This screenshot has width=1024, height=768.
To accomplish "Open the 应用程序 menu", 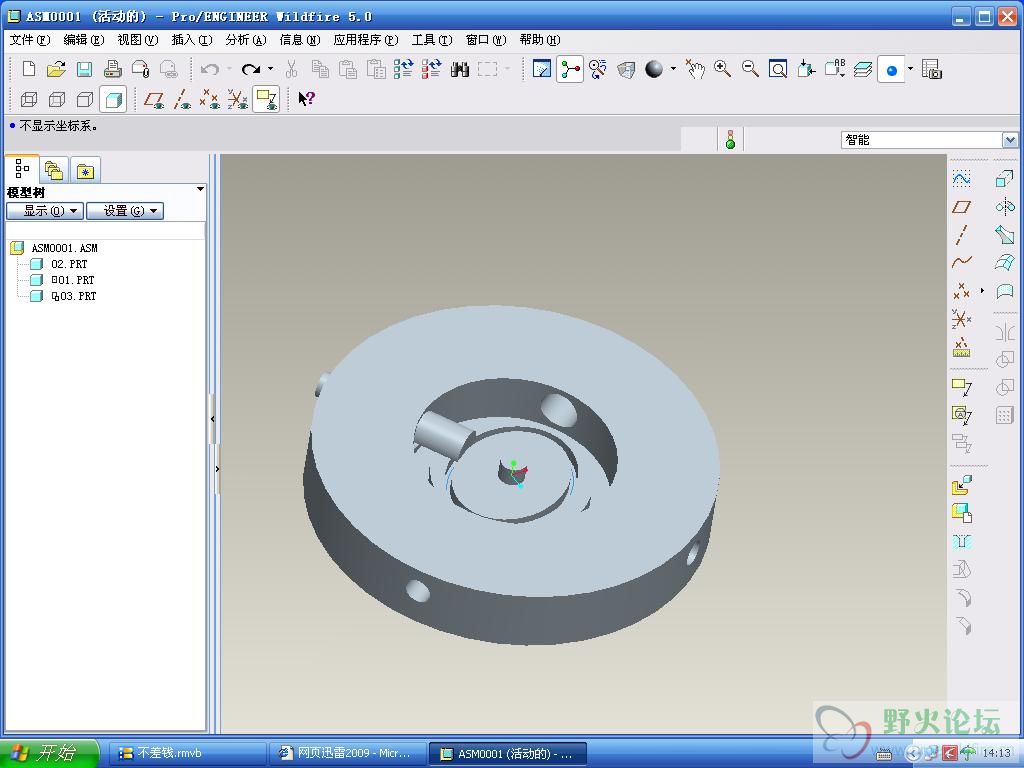I will point(366,40).
